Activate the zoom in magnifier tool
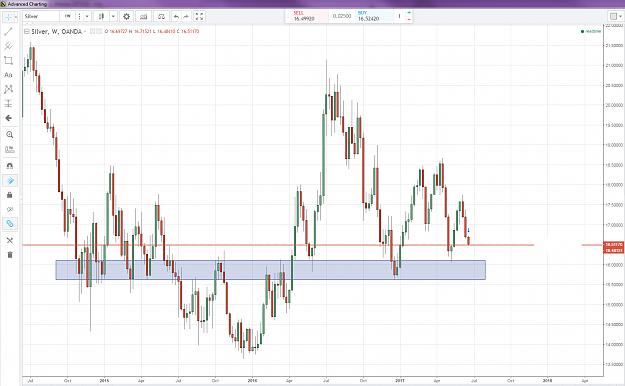This screenshot has width=625, height=386. (10, 135)
